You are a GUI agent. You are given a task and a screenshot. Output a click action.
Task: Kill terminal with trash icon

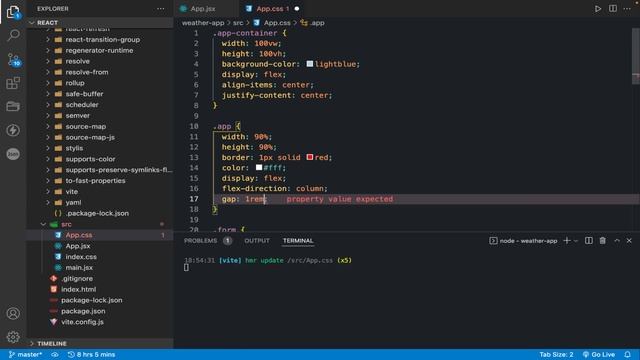pyautogui.click(x=602, y=241)
